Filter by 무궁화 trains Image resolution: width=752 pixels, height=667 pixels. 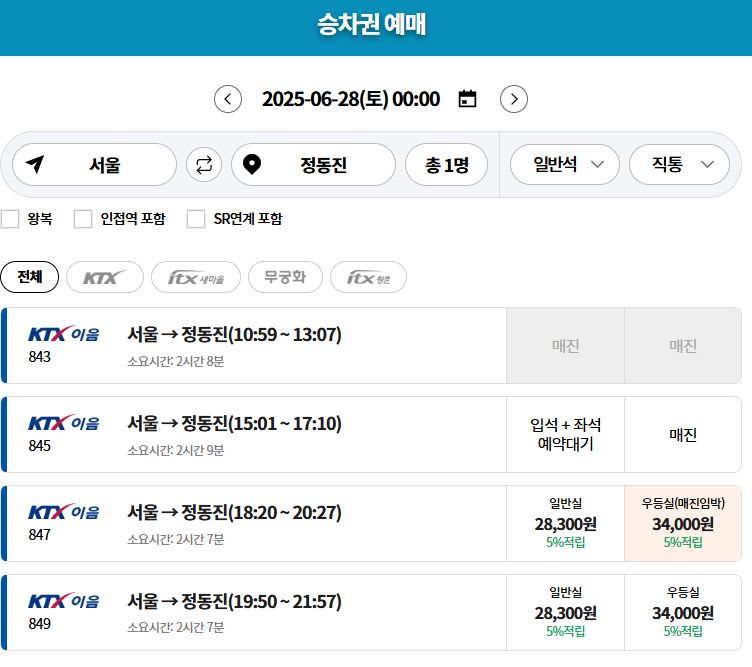[x=285, y=277]
